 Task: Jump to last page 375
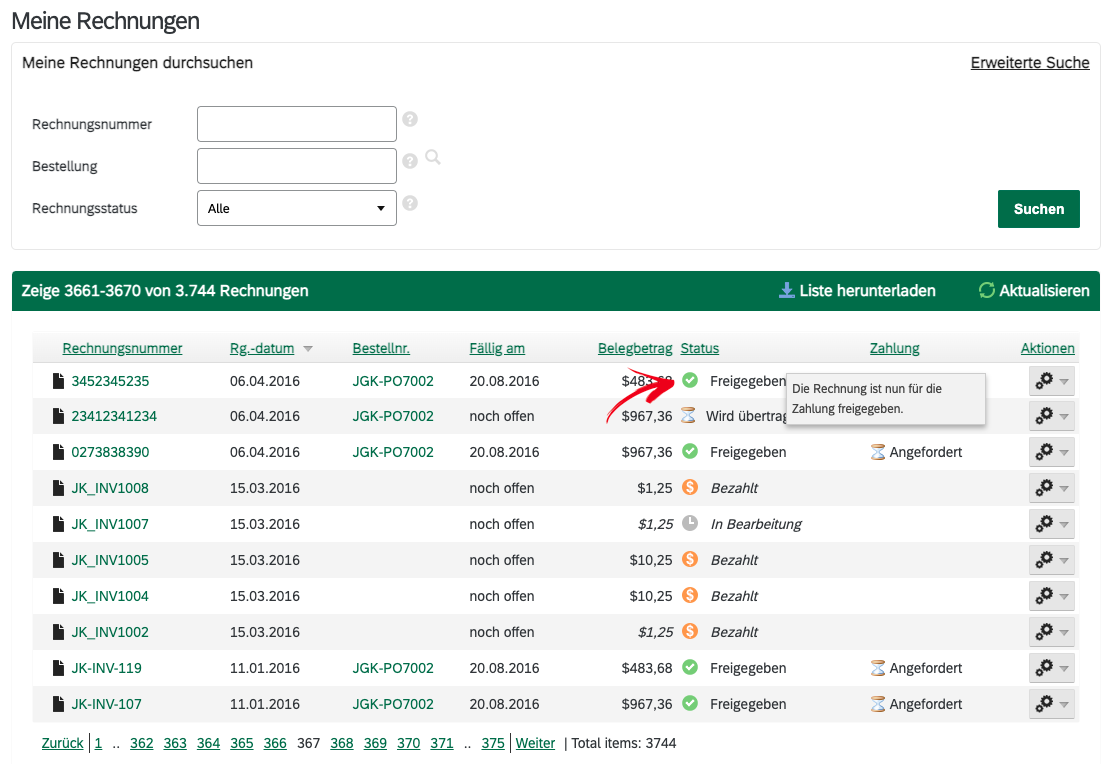[493, 743]
